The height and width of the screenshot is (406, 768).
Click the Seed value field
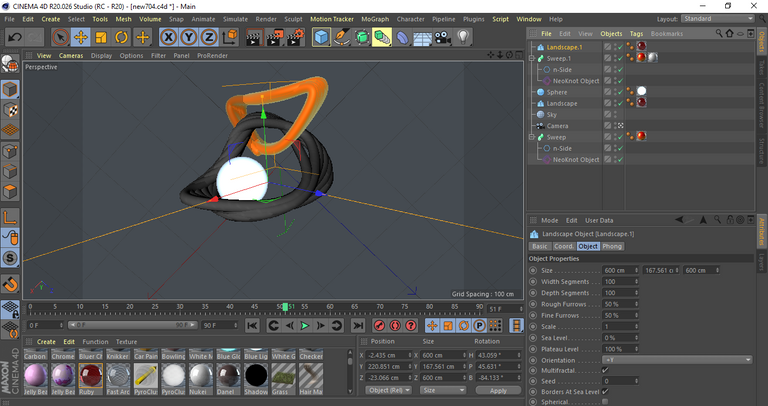pyautogui.click(x=620, y=381)
